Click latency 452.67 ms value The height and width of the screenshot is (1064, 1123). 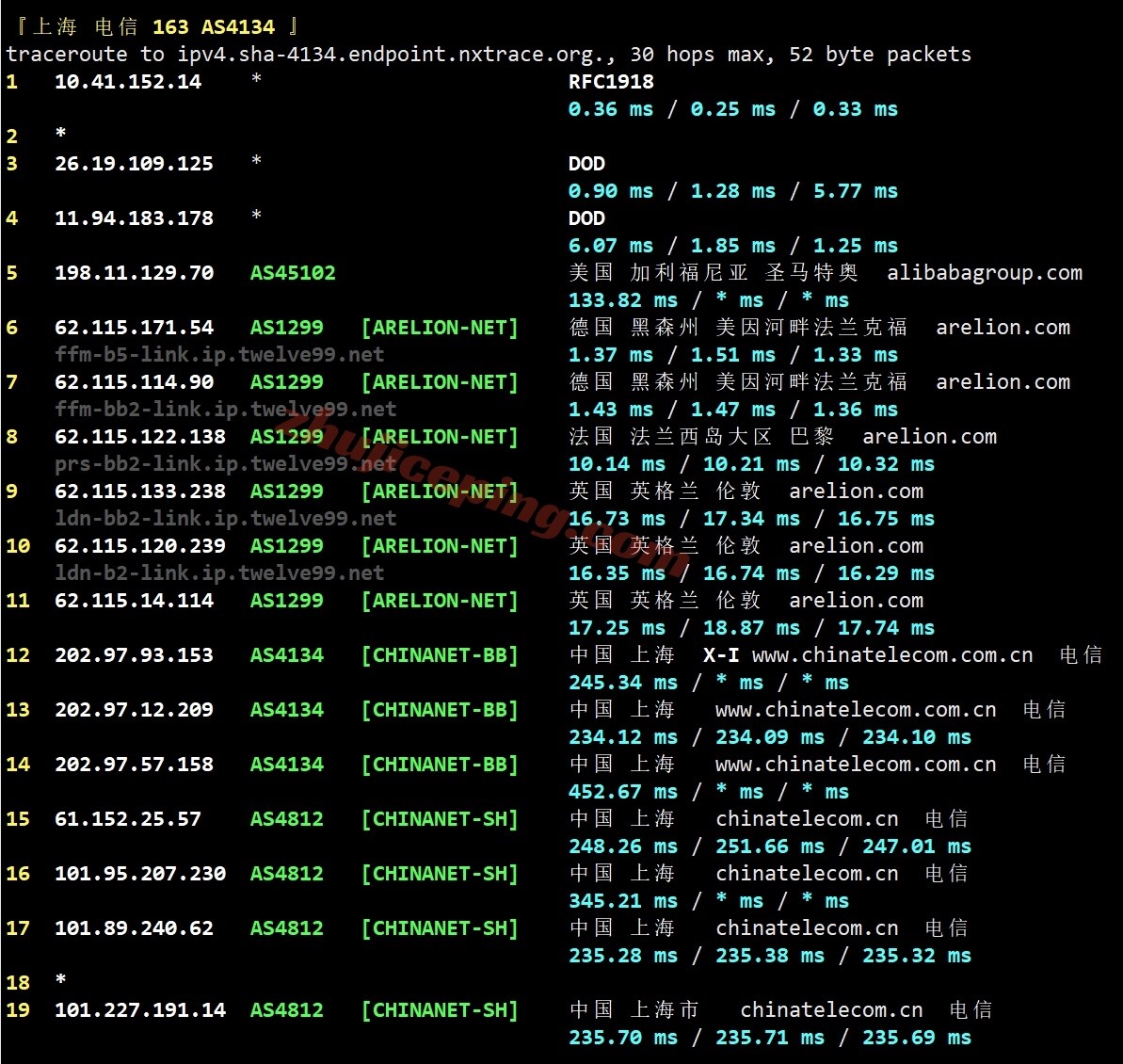point(623,792)
